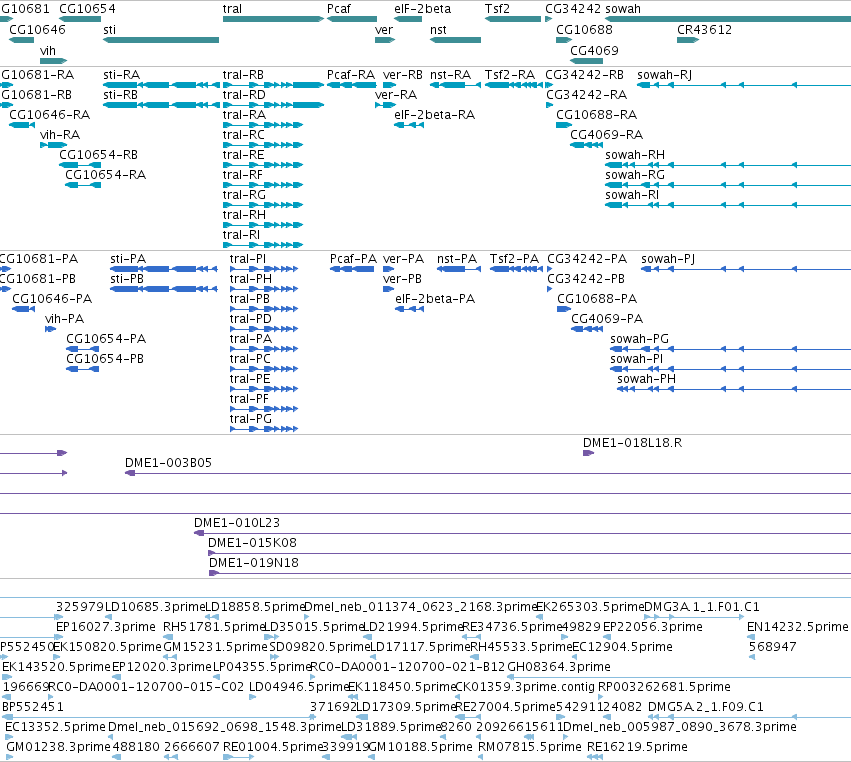
Task: Select EST RM07815.5prime
Action: click(x=529, y=747)
